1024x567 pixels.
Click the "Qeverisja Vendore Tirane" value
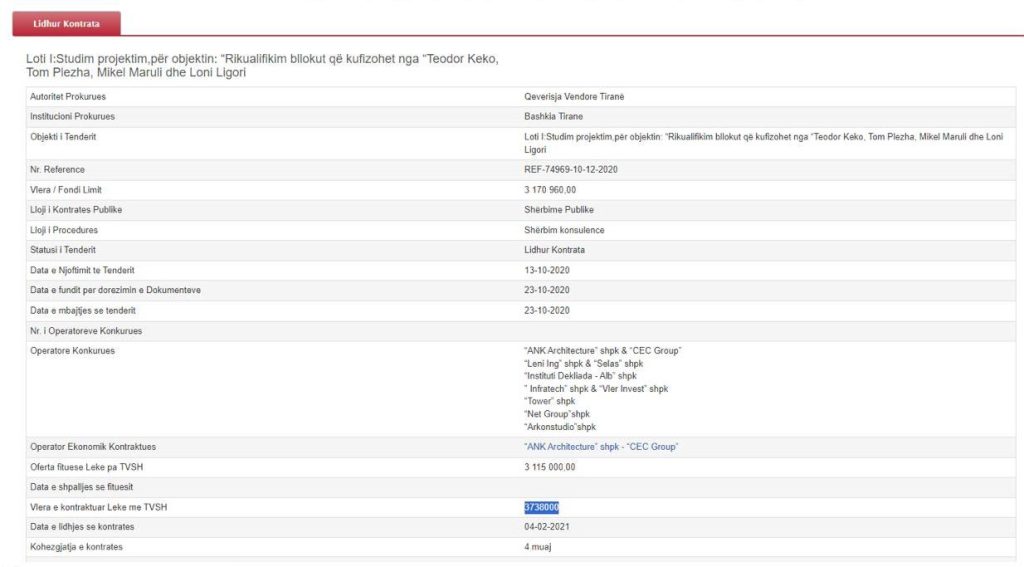[574, 96]
